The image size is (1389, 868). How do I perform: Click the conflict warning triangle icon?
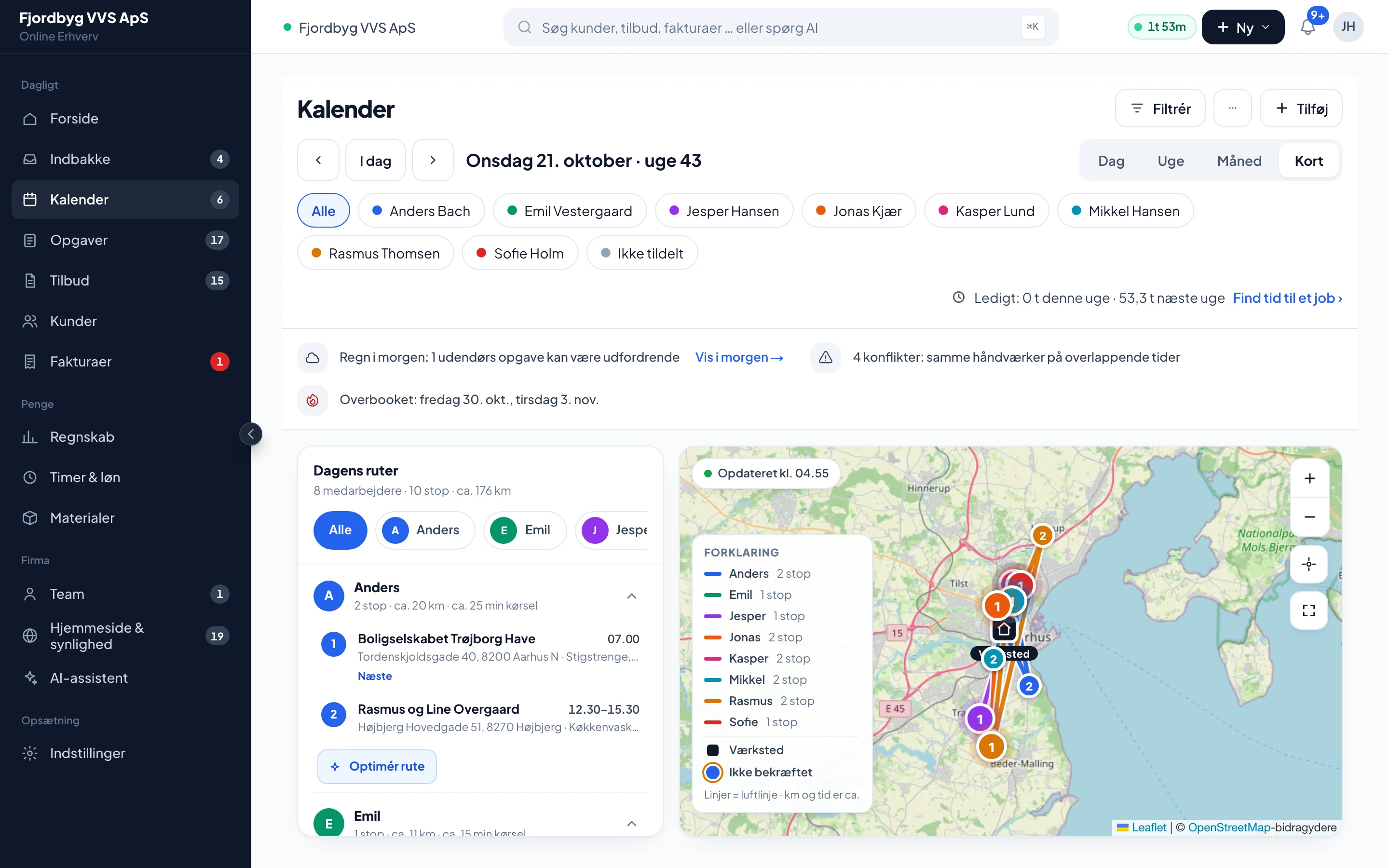coord(825,357)
